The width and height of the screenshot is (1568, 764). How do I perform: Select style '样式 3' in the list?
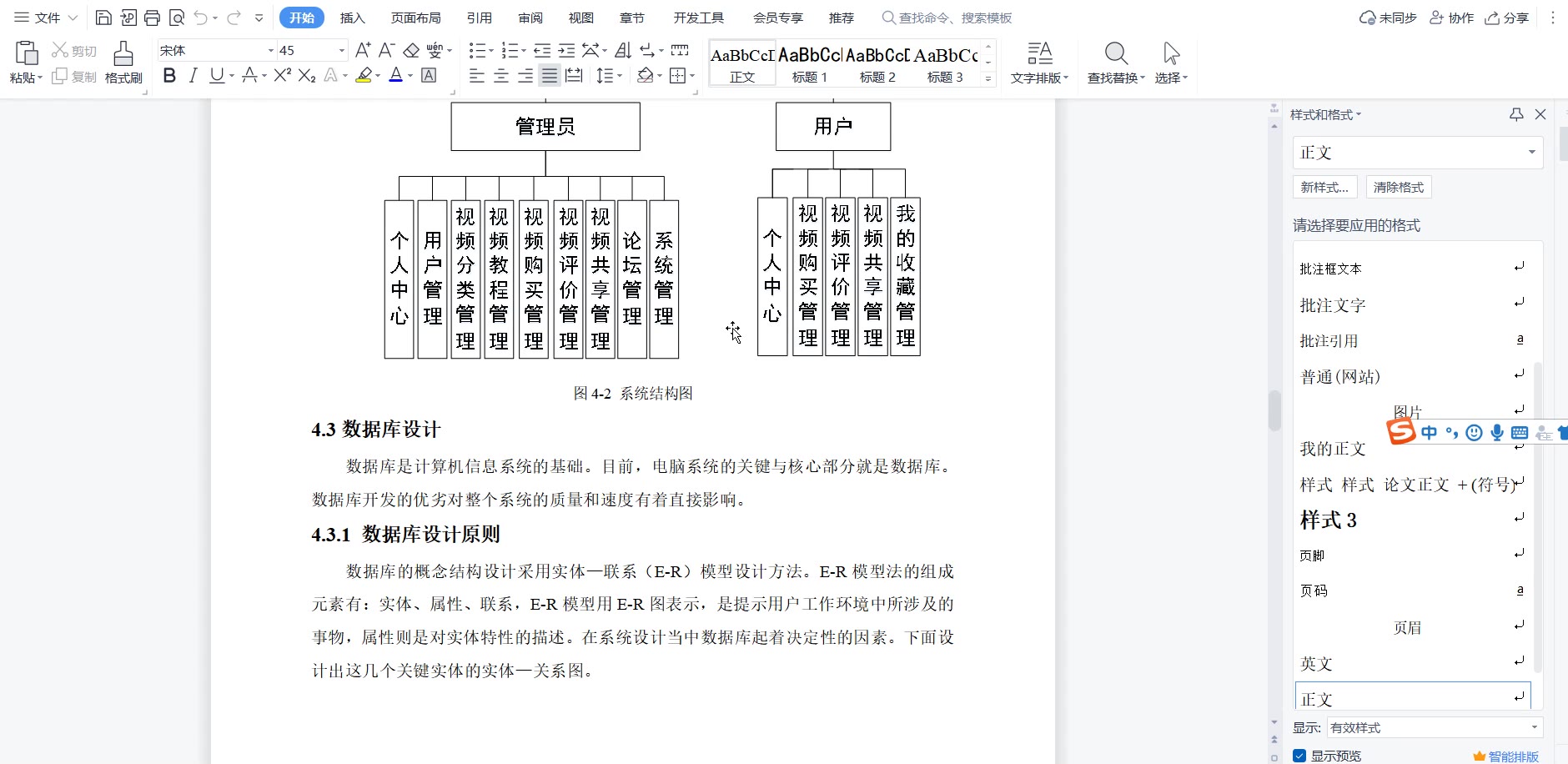[1411, 520]
